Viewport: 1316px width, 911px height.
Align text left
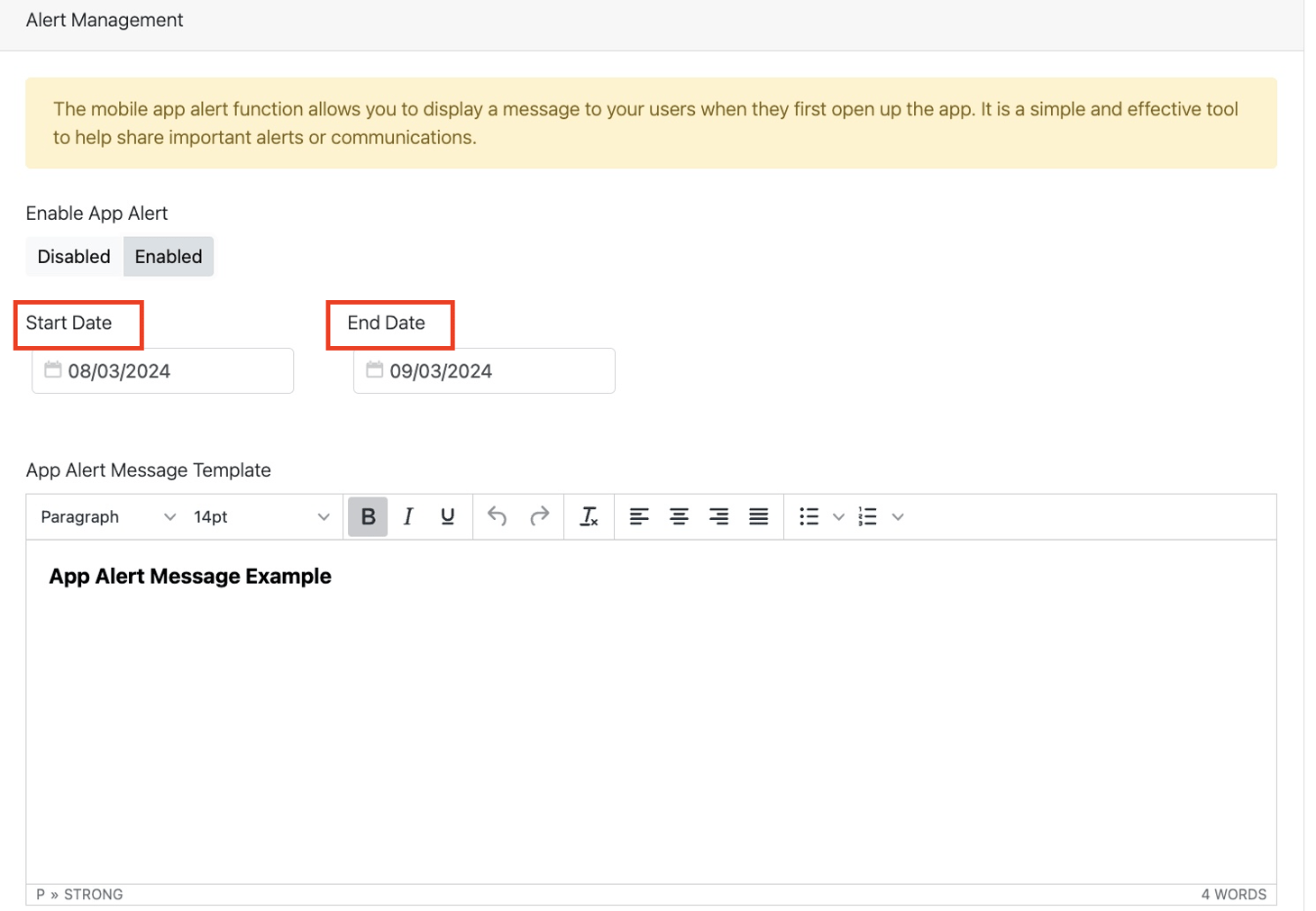639,517
